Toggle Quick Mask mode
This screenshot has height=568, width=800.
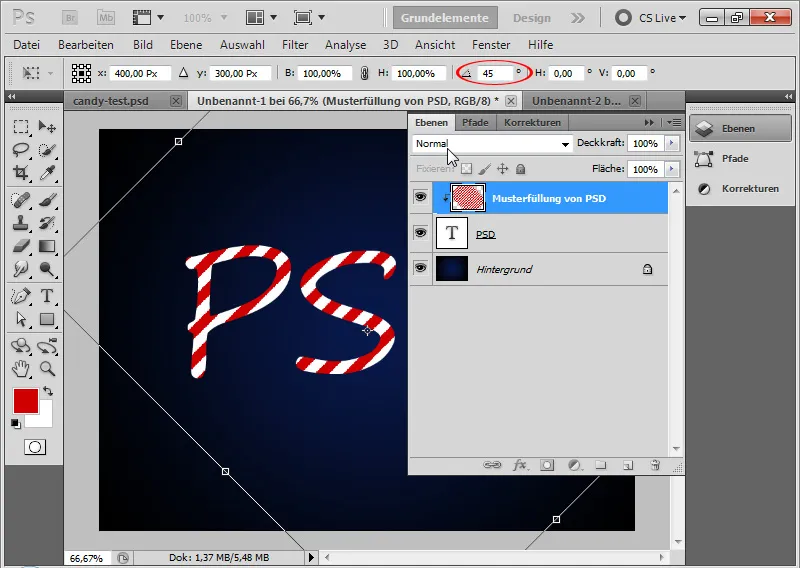(35, 447)
